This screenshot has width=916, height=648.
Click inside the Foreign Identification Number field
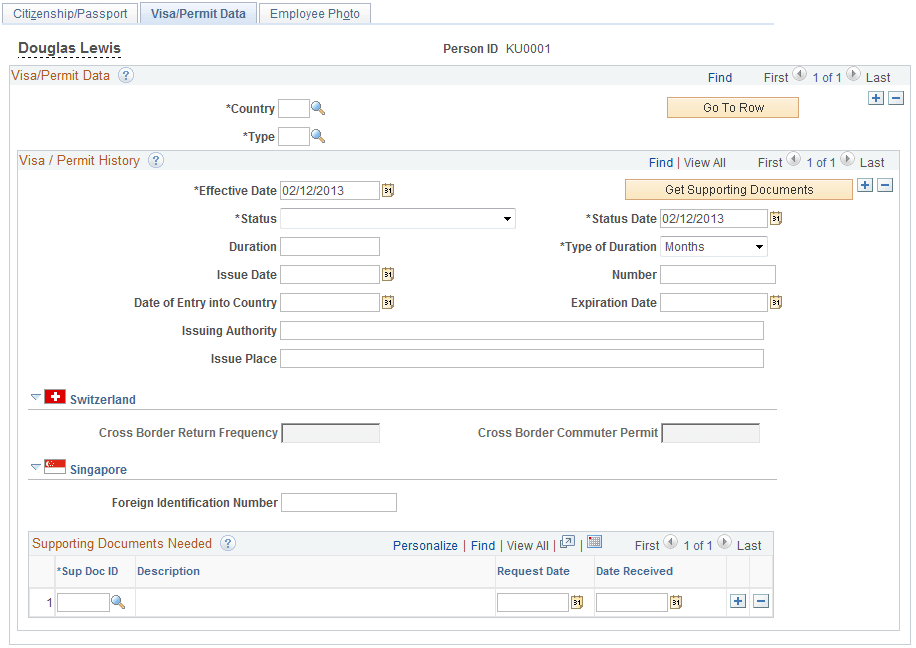(x=338, y=502)
